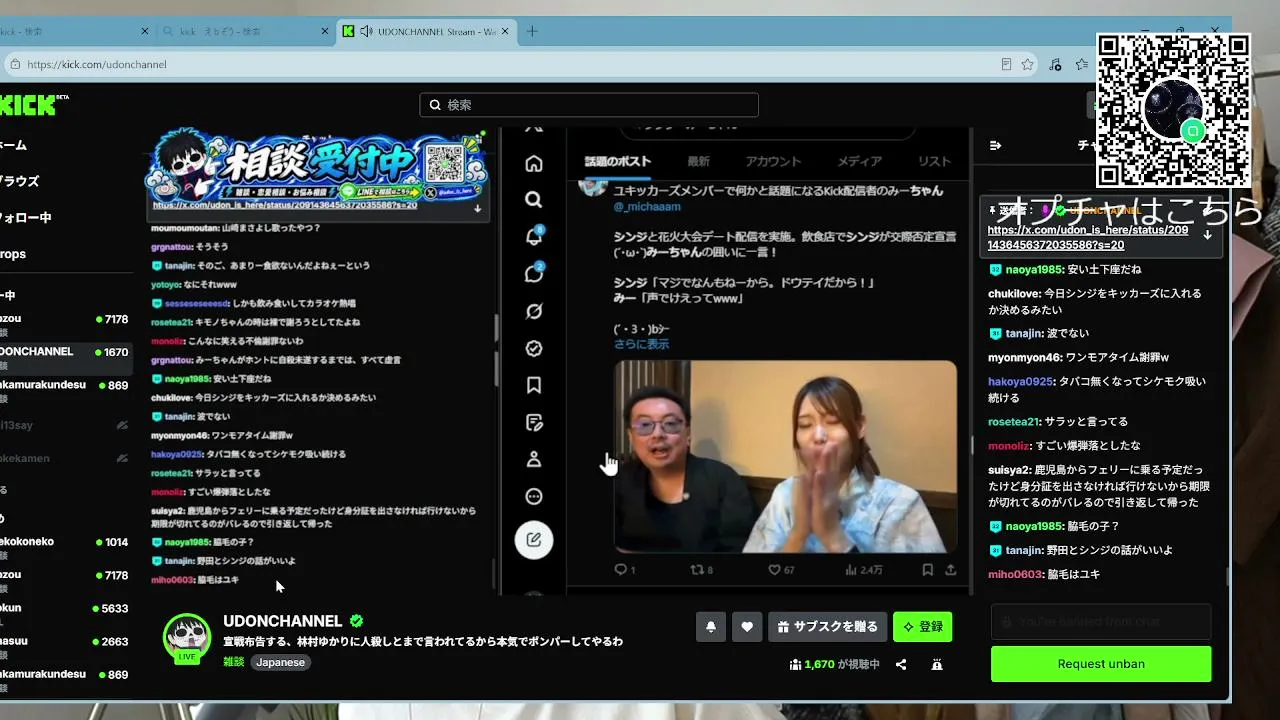The image size is (1280, 720).
Task: Open the X search magnifier icon
Action: pyautogui.click(x=534, y=200)
